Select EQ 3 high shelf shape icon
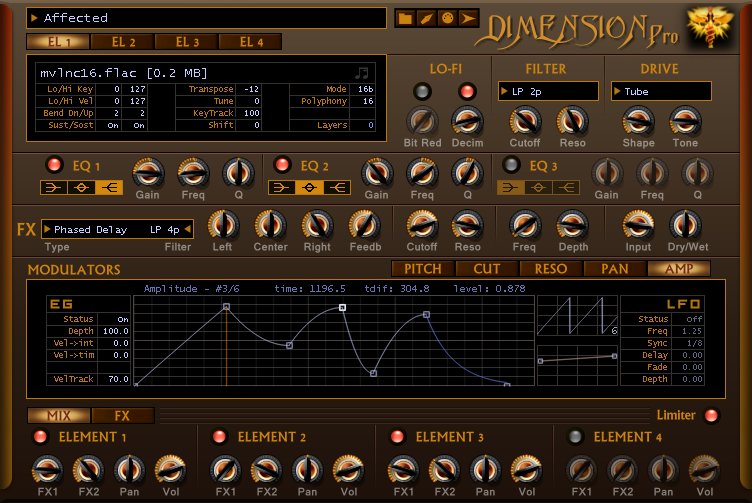This screenshot has width=752, height=503. click(566, 187)
